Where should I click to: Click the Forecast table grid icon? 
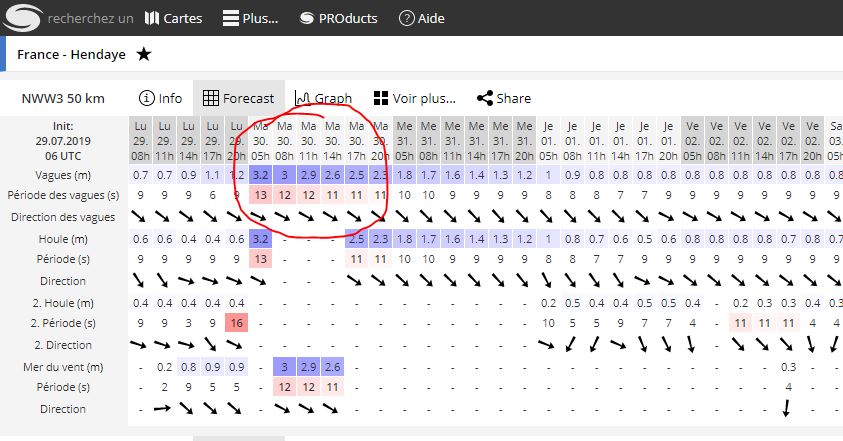[211, 98]
